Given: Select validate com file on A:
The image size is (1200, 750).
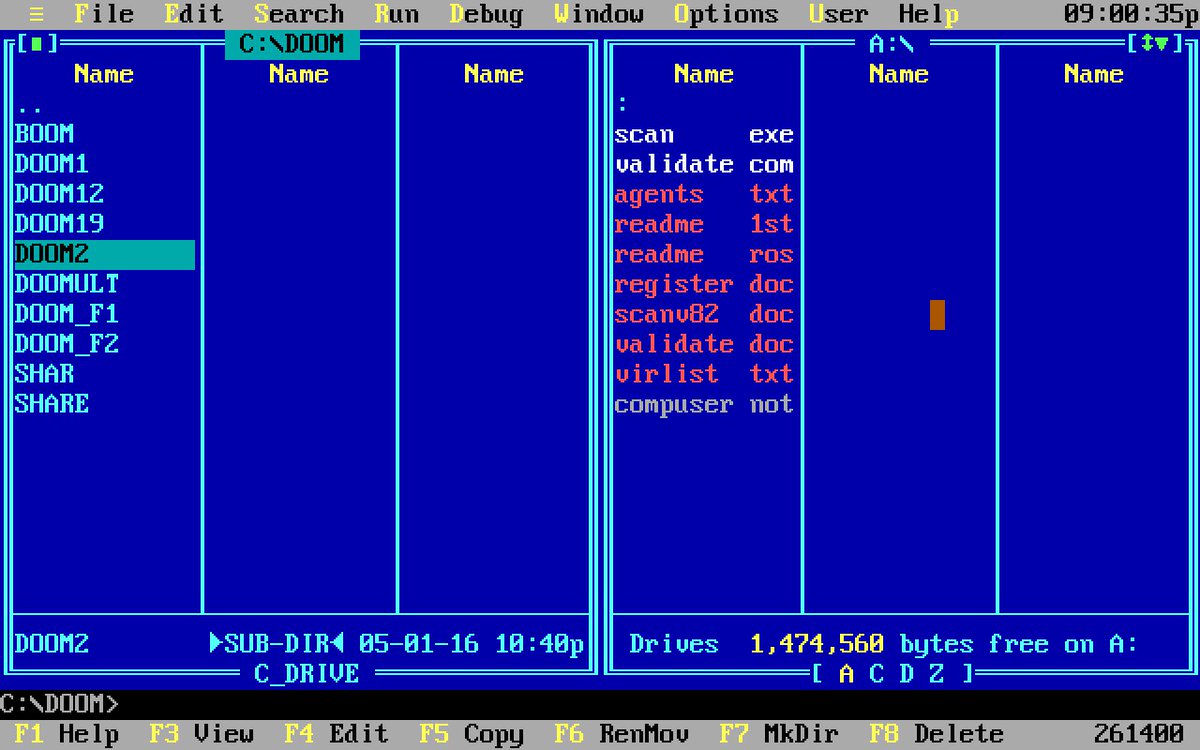Looking at the screenshot, I should [x=704, y=164].
